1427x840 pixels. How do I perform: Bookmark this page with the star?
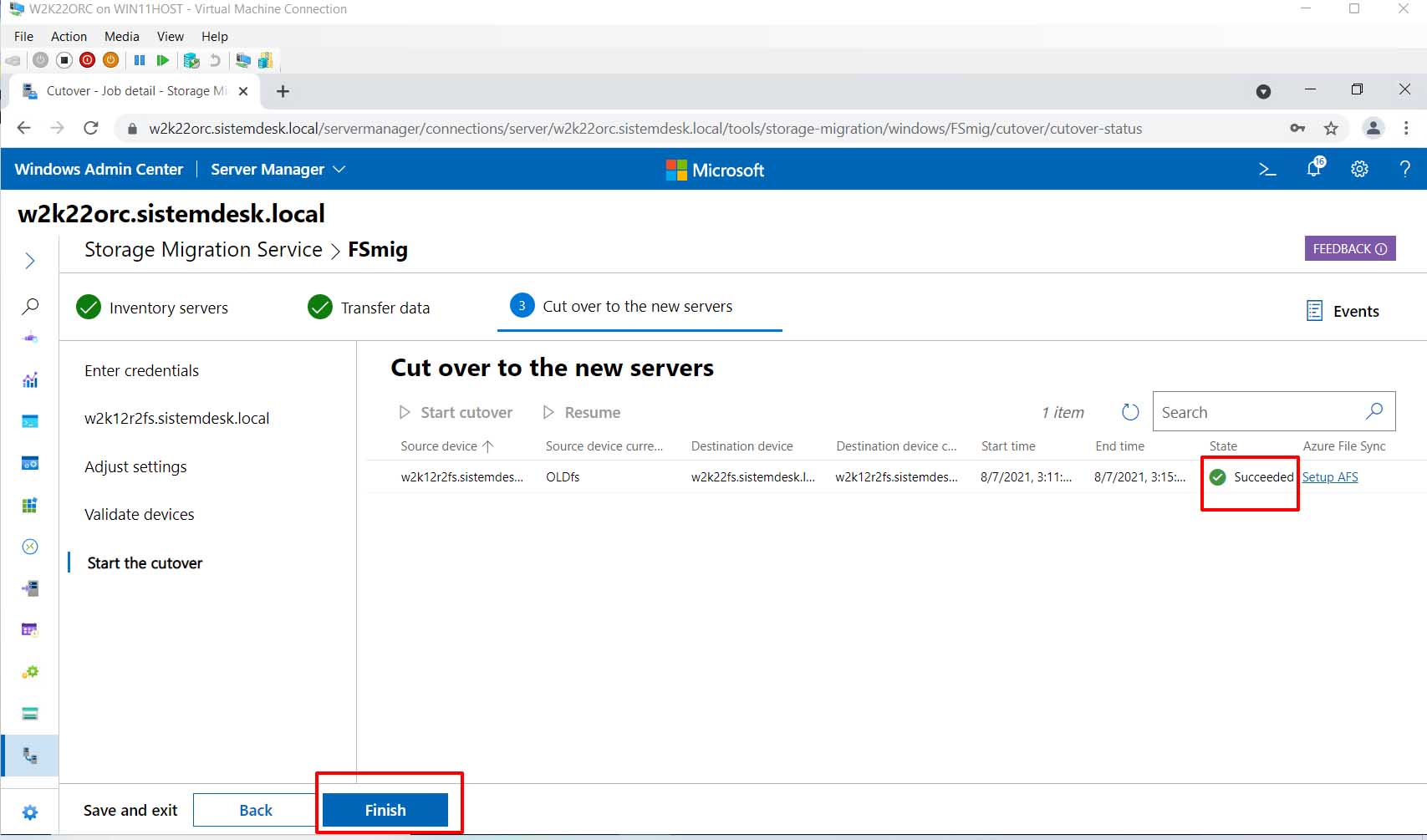coord(1331,128)
